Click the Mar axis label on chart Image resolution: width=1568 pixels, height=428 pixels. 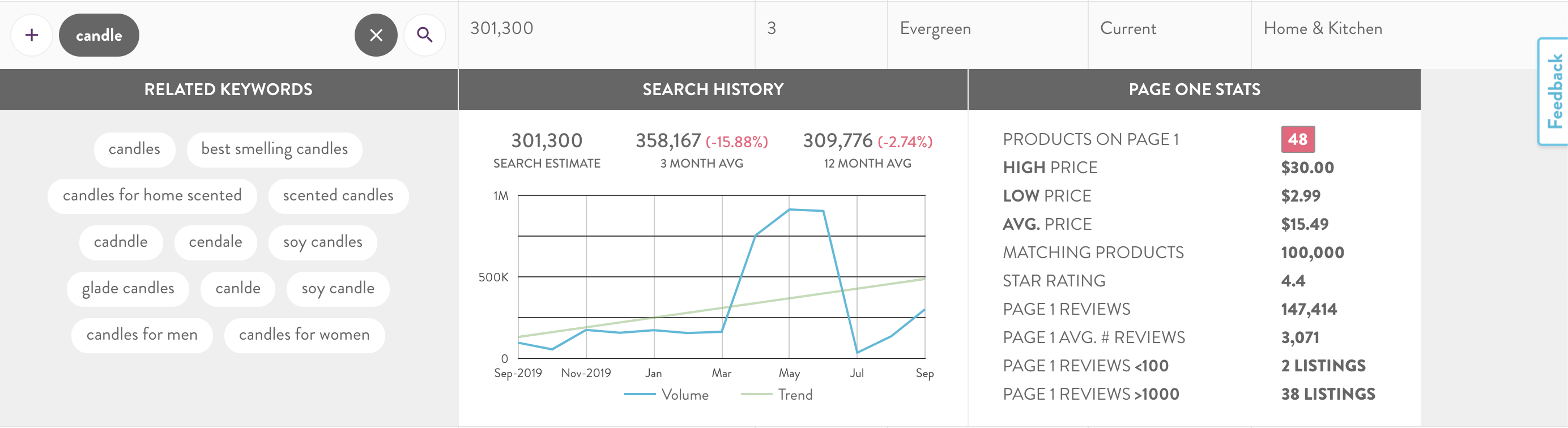click(721, 373)
